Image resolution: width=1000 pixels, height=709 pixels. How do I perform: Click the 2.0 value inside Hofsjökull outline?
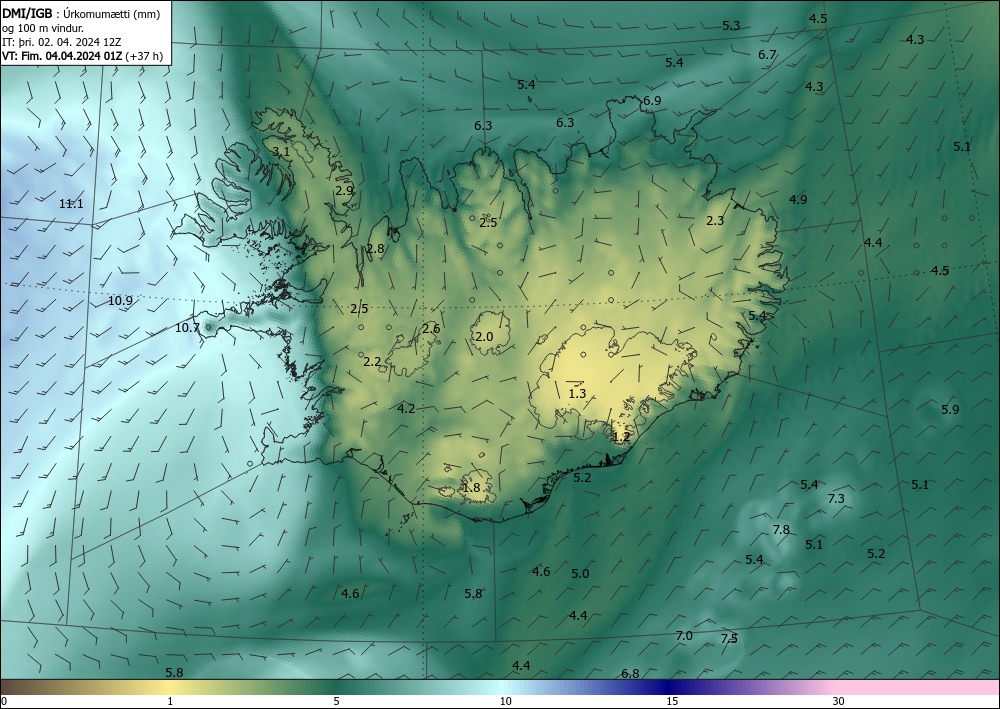pyautogui.click(x=485, y=336)
